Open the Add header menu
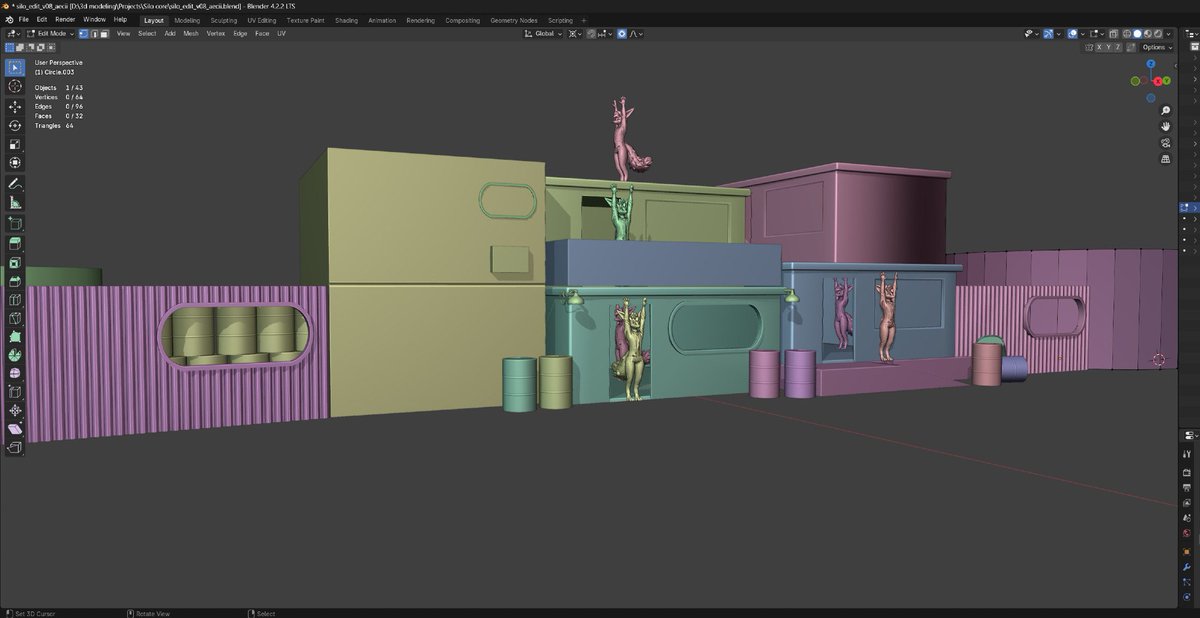1200x618 pixels. tap(170, 34)
